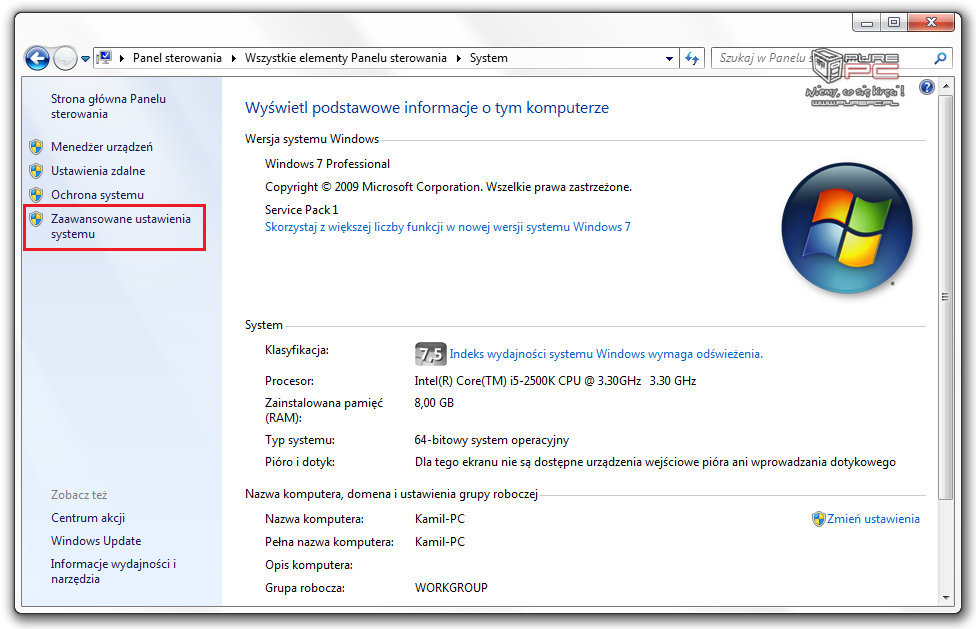Open Panel sterowania breadcrumb

point(177,58)
